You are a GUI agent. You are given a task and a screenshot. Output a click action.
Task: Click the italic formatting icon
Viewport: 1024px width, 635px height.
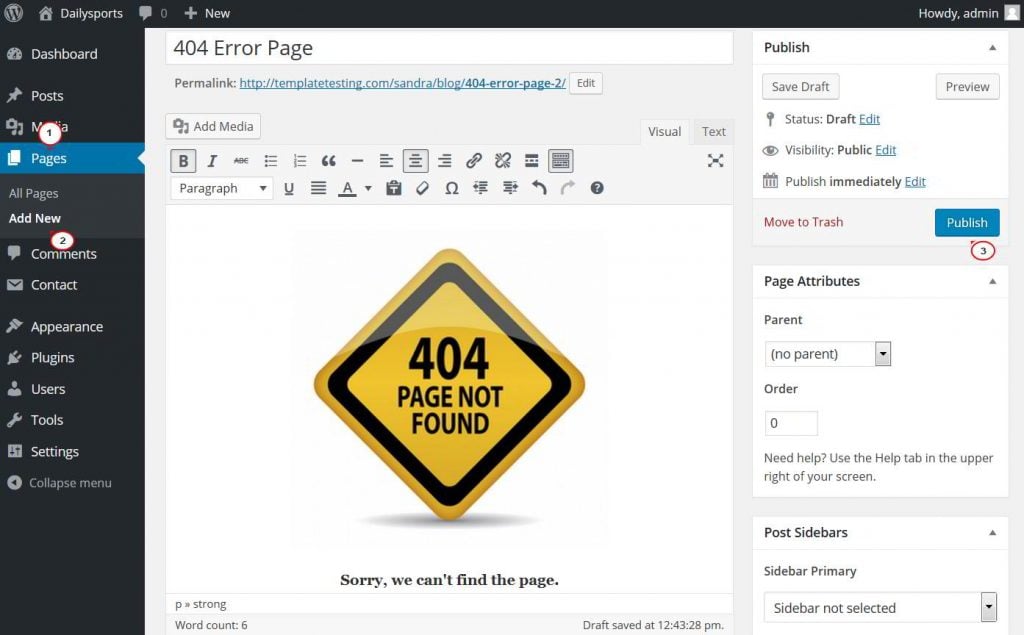[x=212, y=161]
